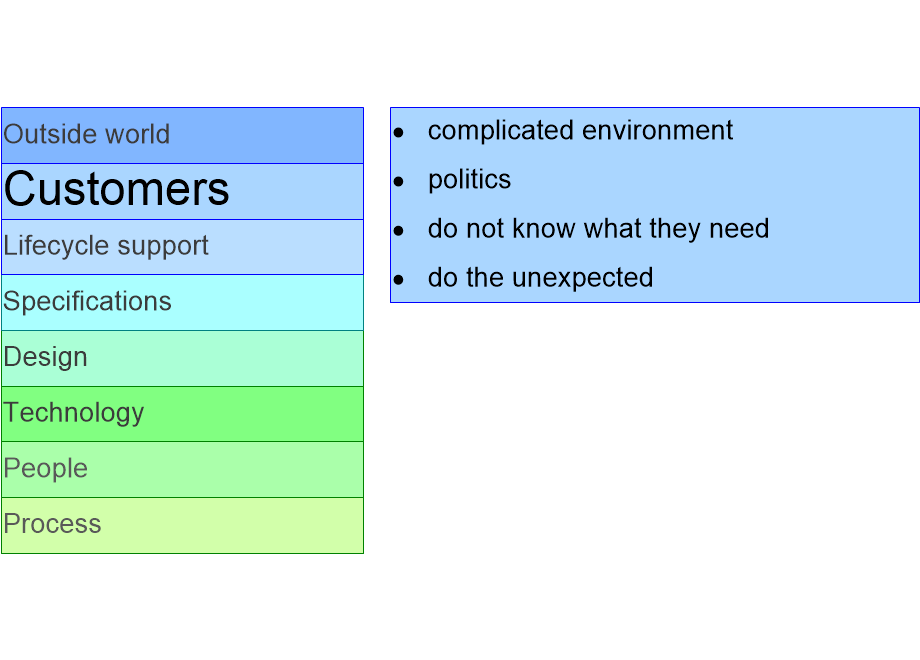Select the 'politics' bullet item
The width and height of the screenshot is (920, 660).
(469, 180)
